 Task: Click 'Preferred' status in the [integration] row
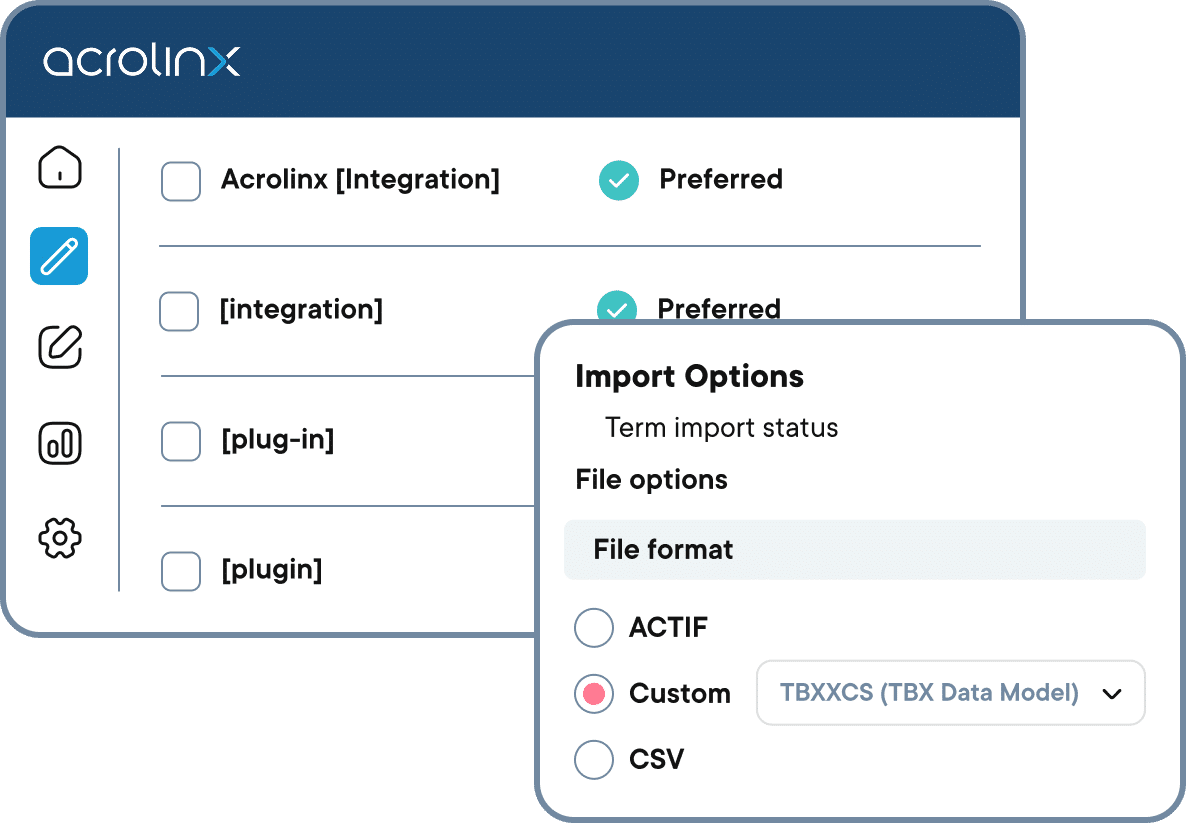point(719,308)
